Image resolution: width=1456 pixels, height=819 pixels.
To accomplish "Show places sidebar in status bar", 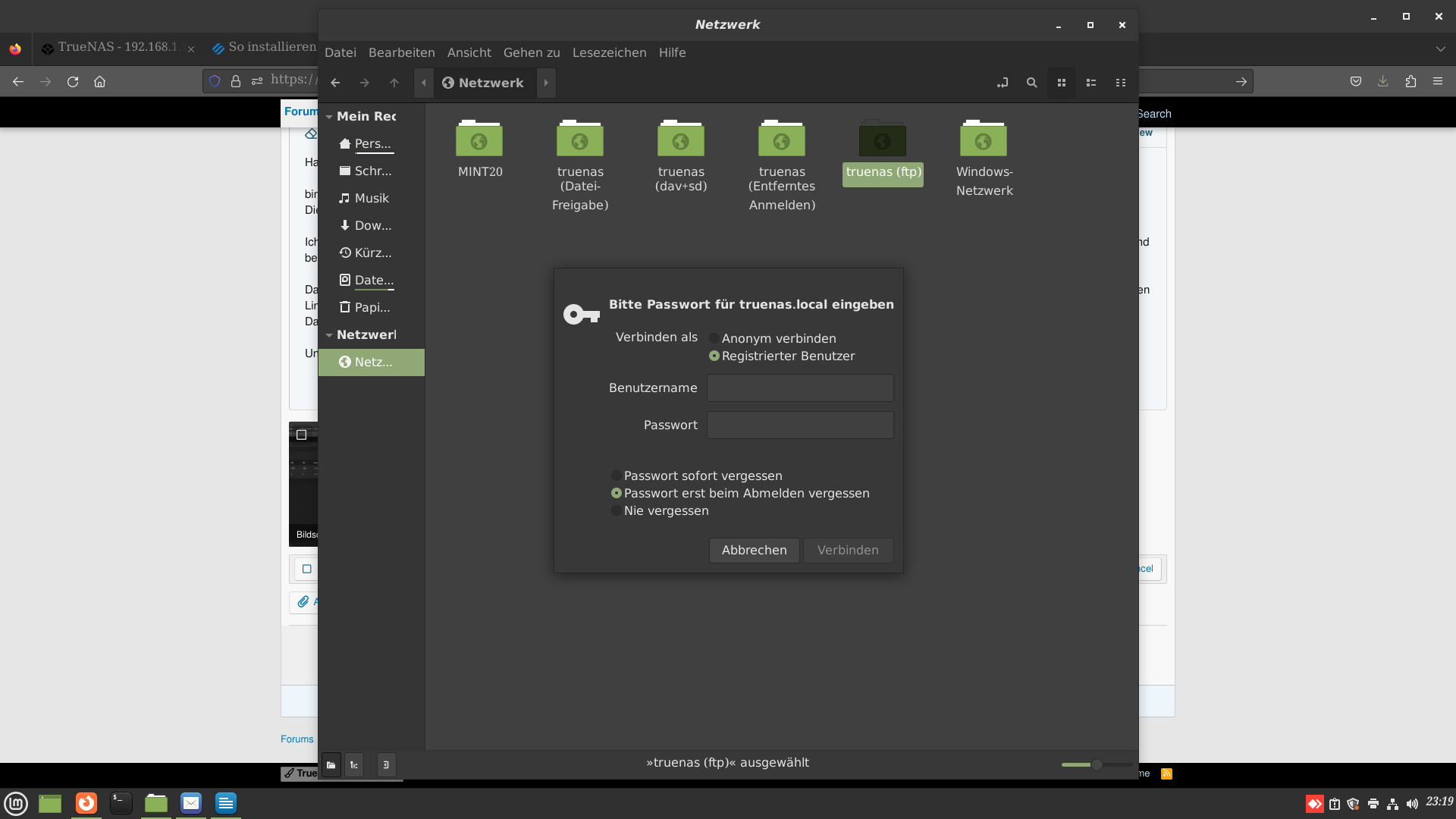I will 331,764.
